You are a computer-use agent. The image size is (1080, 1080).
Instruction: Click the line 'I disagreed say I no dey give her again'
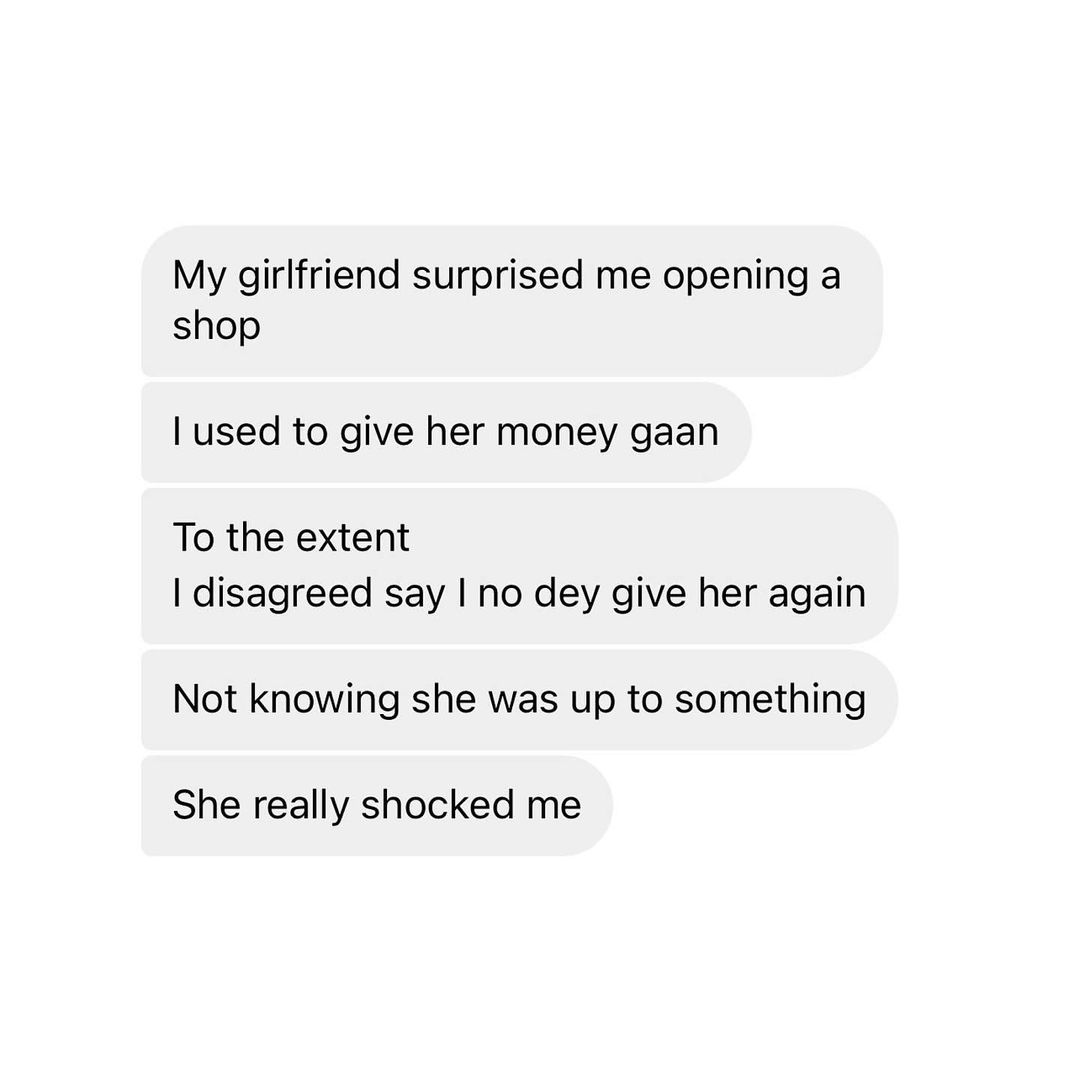pyautogui.click(x=519, y=594)
